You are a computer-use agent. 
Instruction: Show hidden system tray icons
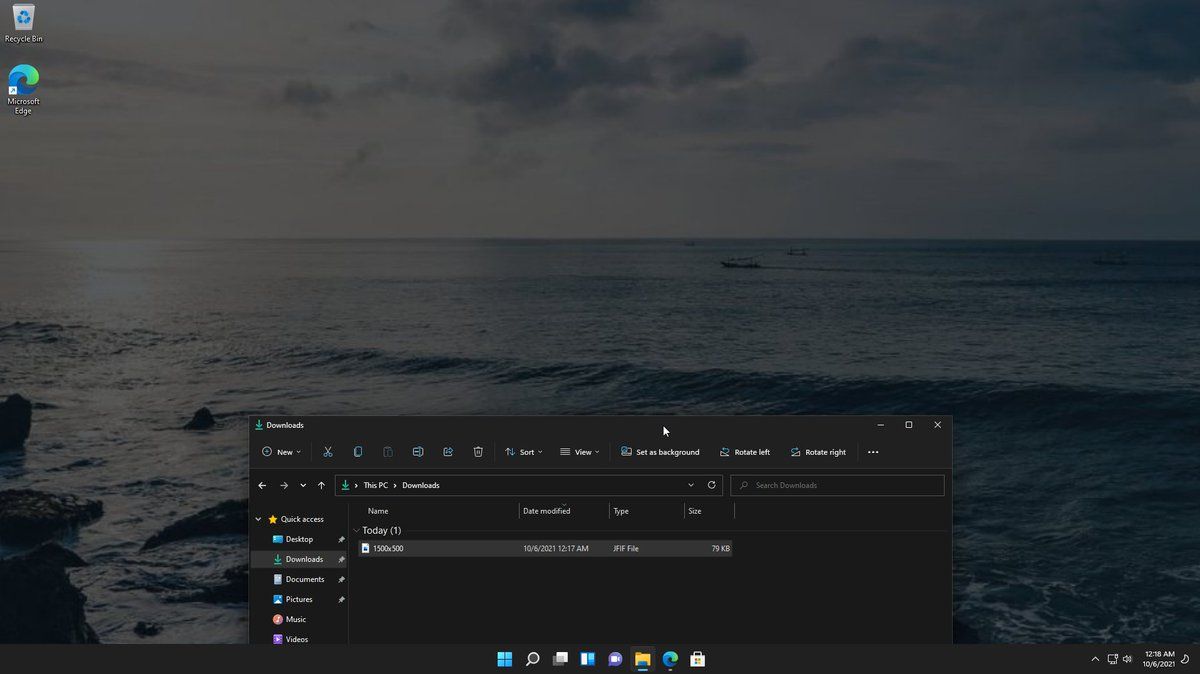(1095, 659)
